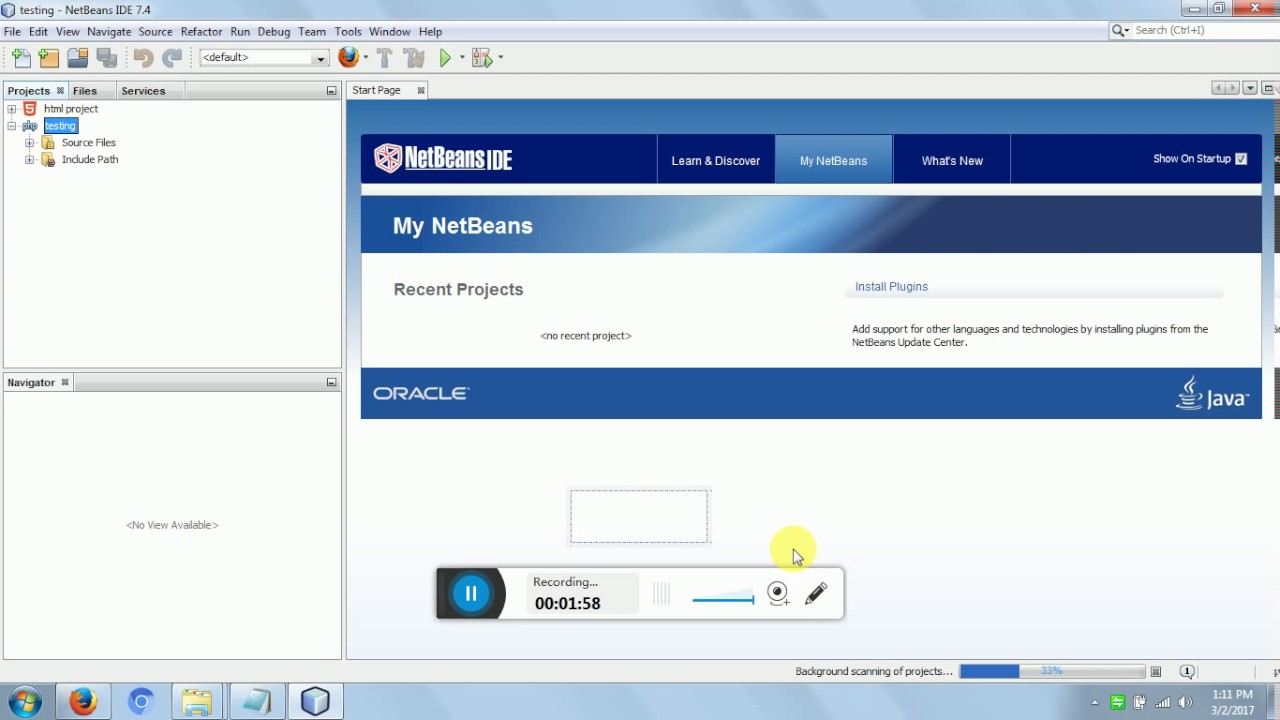The width and height of the screenshot is (1280, 720).
Task: Click the pencil annotate icon in recorder
Action: pyautogui.click(x=816, y=593)
